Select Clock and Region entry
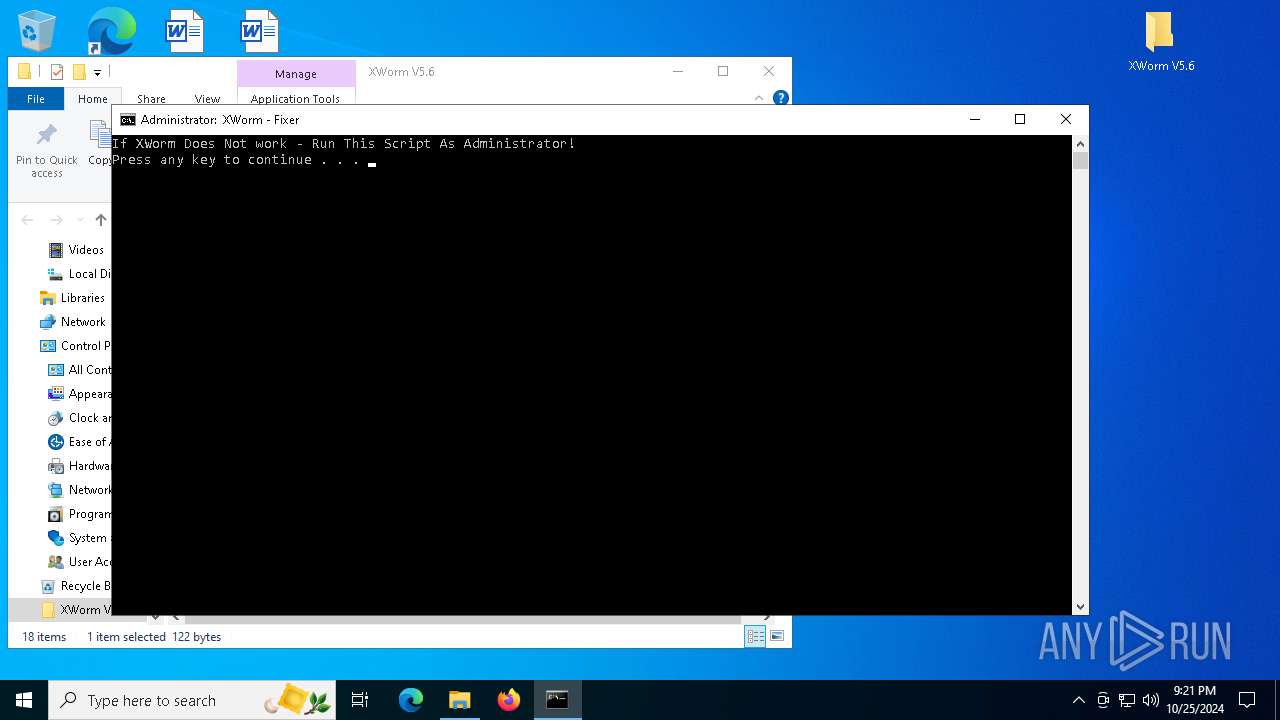 click(78, 418)
